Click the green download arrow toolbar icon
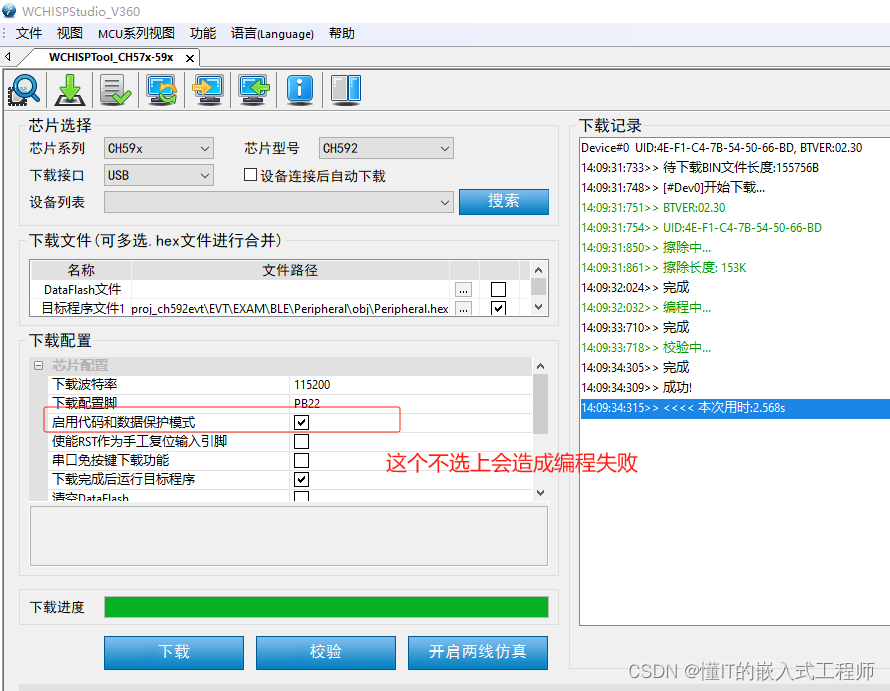The height and width of the screenshot is (691, 890). (70, 90)
